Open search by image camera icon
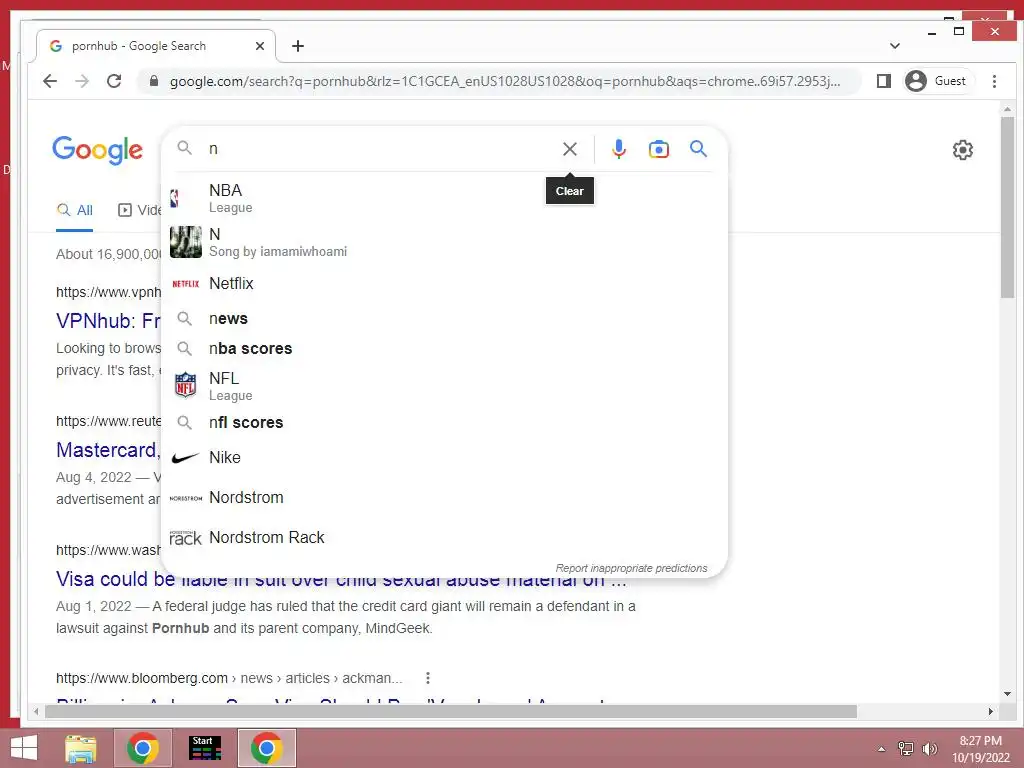This screenshot has width=1024, height=768. pos(658,150)
